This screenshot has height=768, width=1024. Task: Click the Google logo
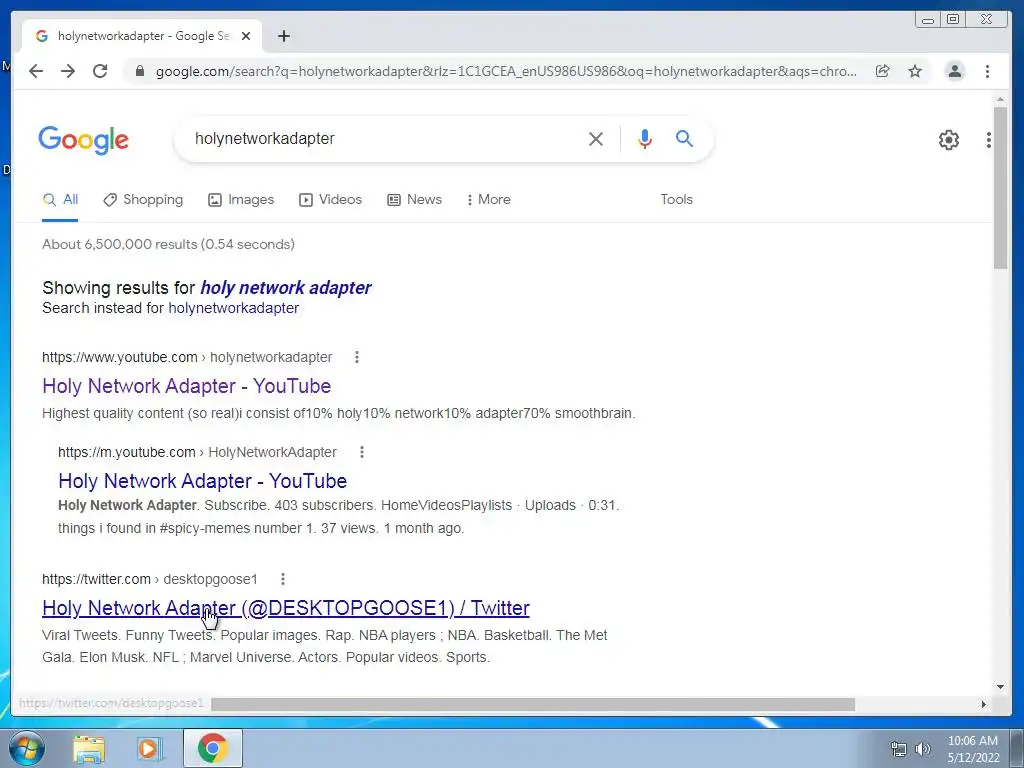point(84,140)
